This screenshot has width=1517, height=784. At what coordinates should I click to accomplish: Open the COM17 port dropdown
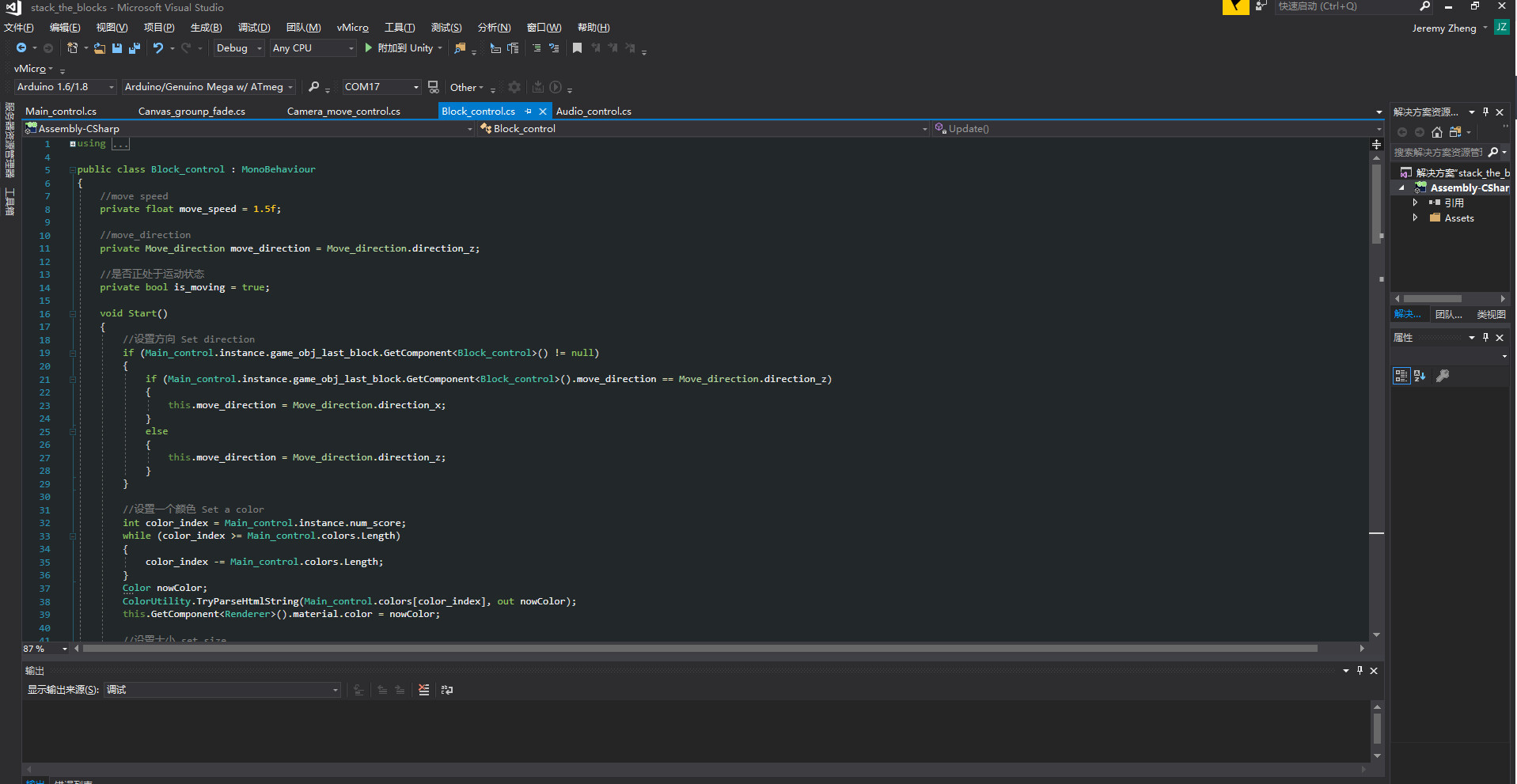(x=415, y=87)
